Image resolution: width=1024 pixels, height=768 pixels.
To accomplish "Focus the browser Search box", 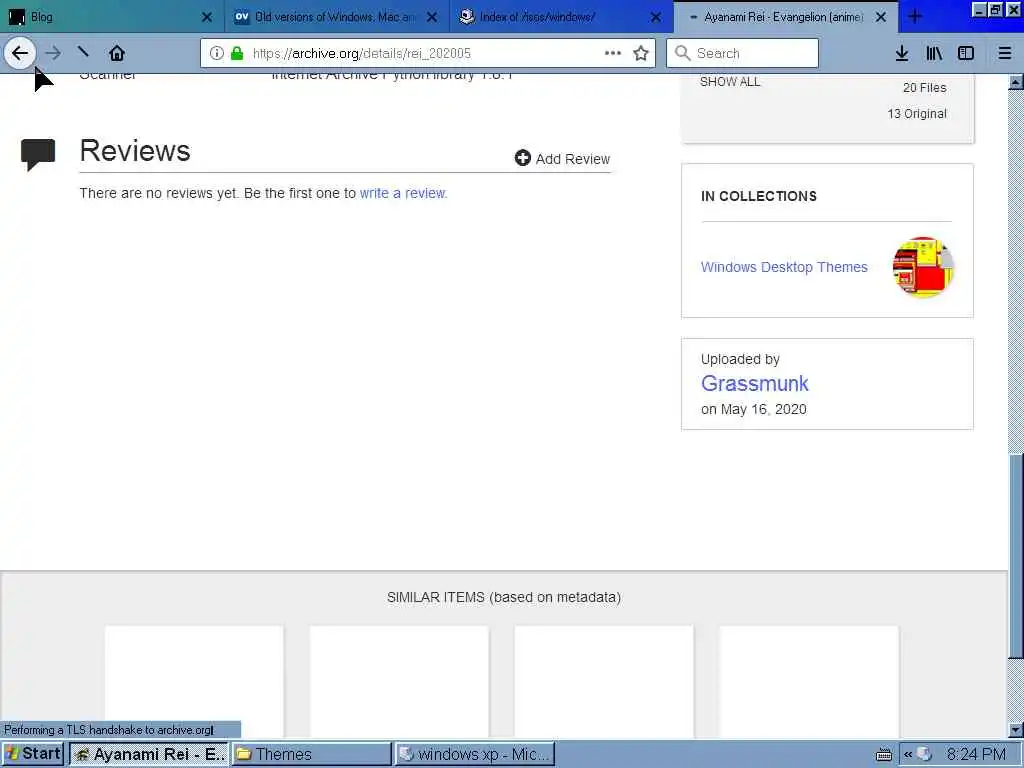I will (x=743, y=53).
